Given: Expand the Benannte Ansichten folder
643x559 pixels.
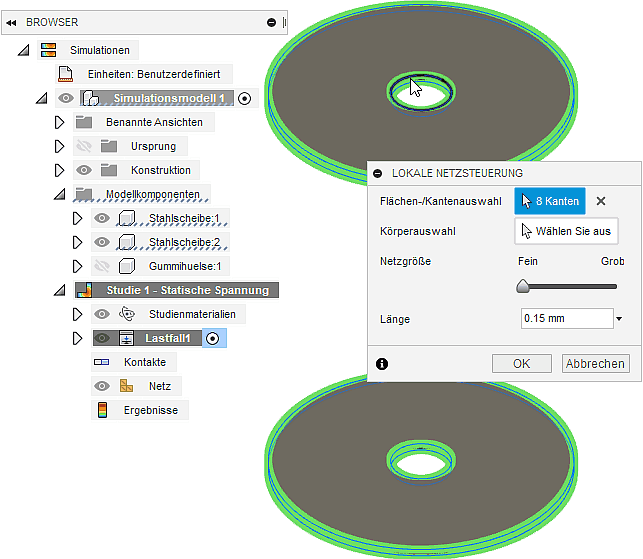Looking at the screenshot, I should [59, 122].
